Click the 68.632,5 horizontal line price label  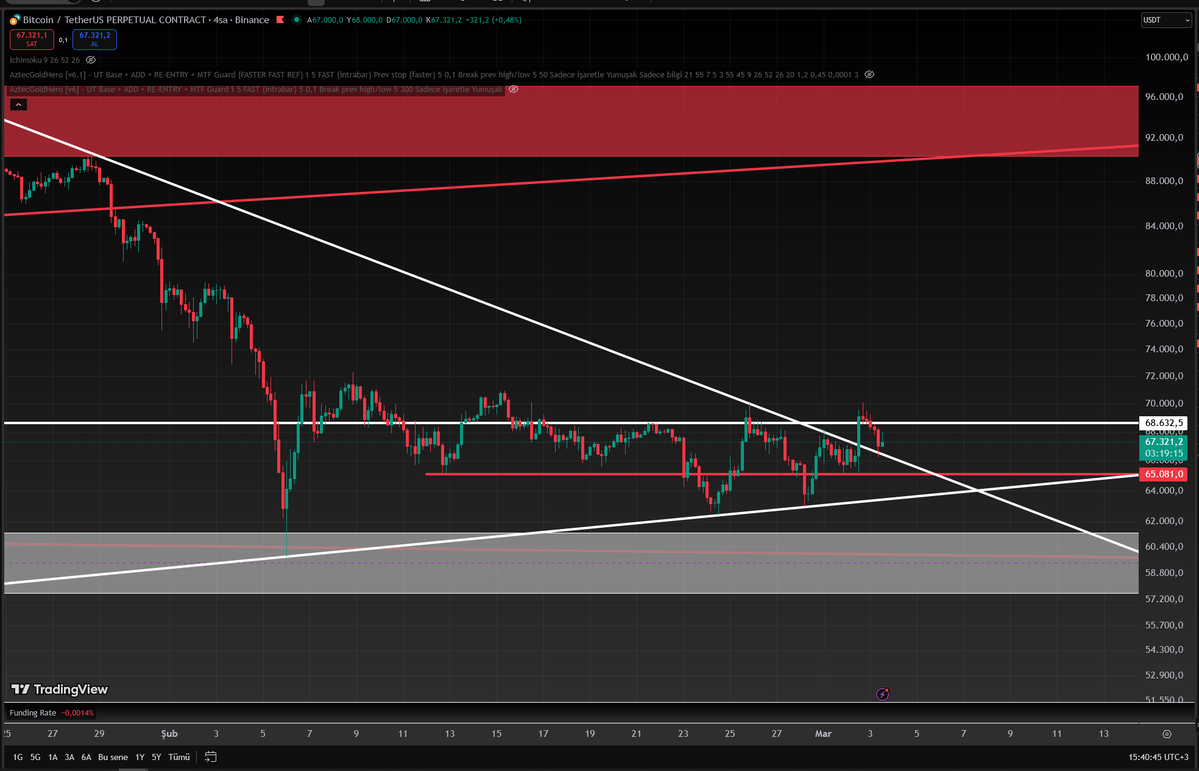pos(1163,423)
